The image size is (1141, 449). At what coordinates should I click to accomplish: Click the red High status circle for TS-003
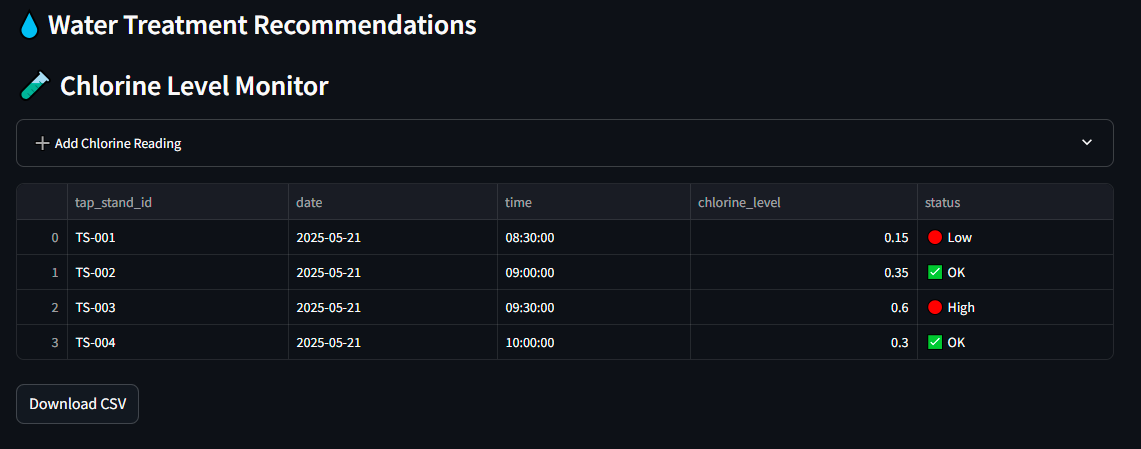pos(935,308)
